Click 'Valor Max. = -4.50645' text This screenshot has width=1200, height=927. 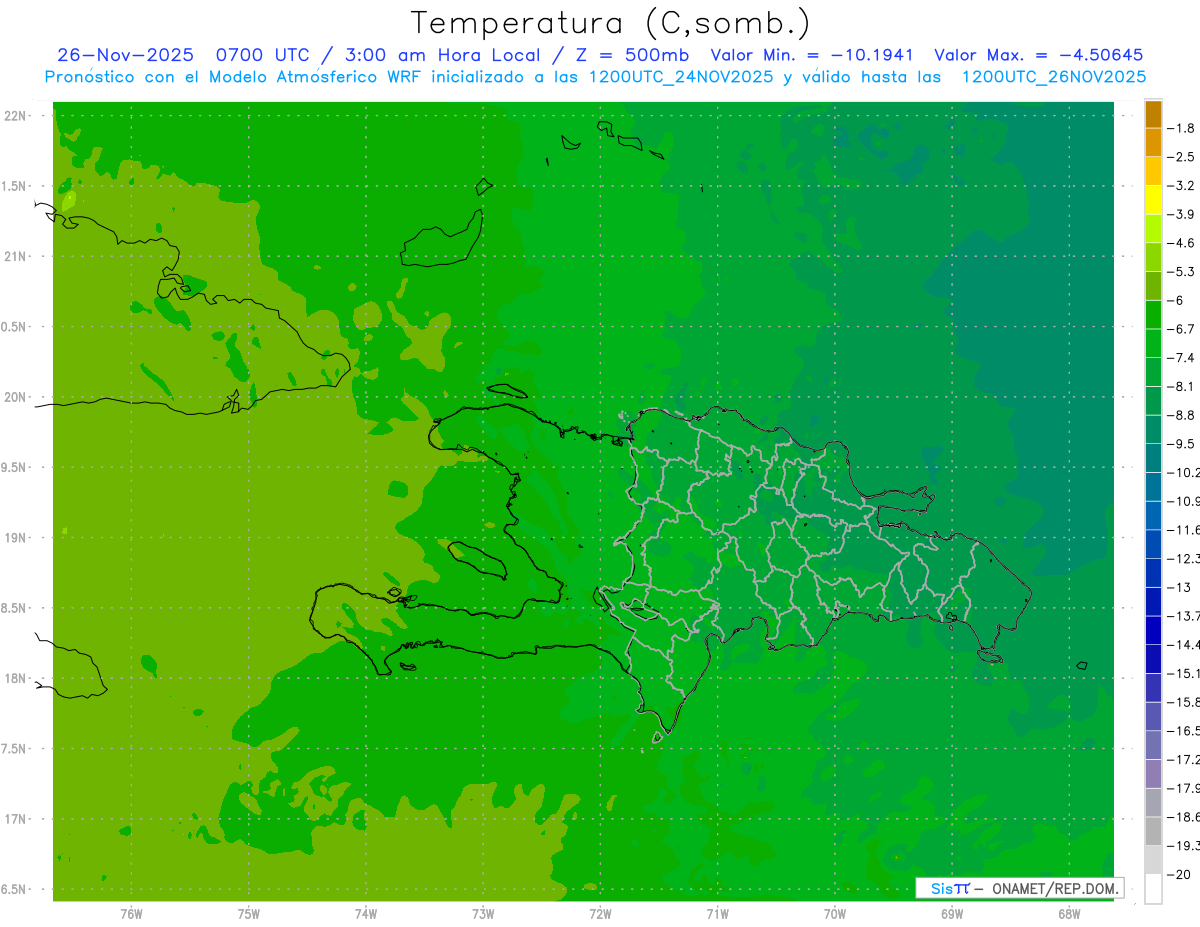pyautogui.click(x=1038, y=55)
